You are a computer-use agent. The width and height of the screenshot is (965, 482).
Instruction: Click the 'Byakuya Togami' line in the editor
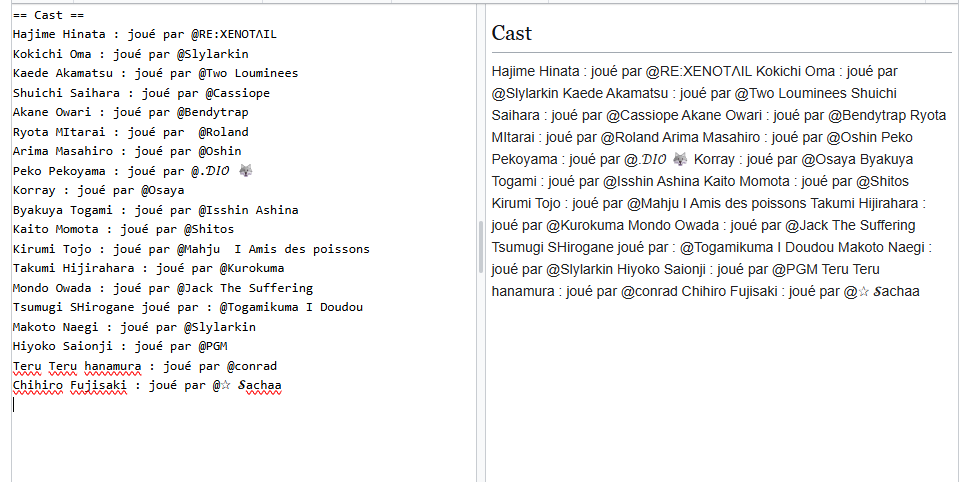(155, 210)
